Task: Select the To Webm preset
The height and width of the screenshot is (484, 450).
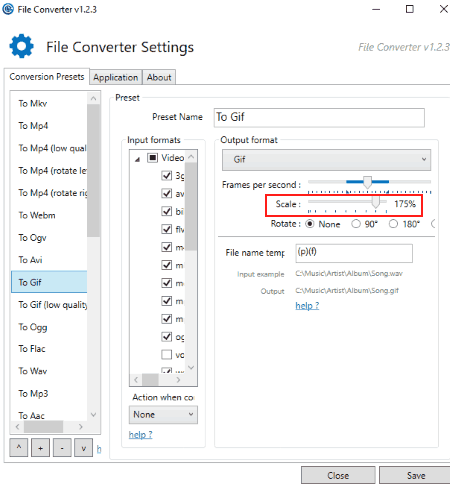Action: [x=49, y=215]
